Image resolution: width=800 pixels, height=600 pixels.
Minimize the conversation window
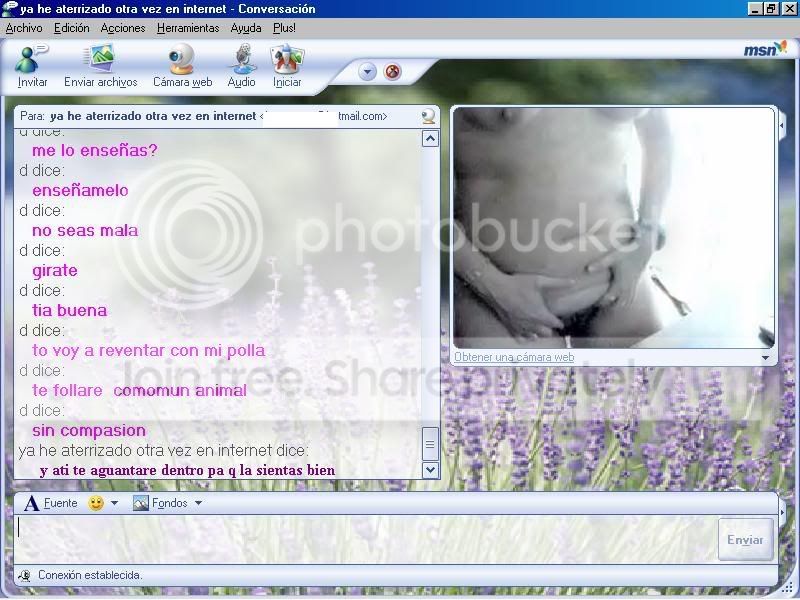click(755, 9)
